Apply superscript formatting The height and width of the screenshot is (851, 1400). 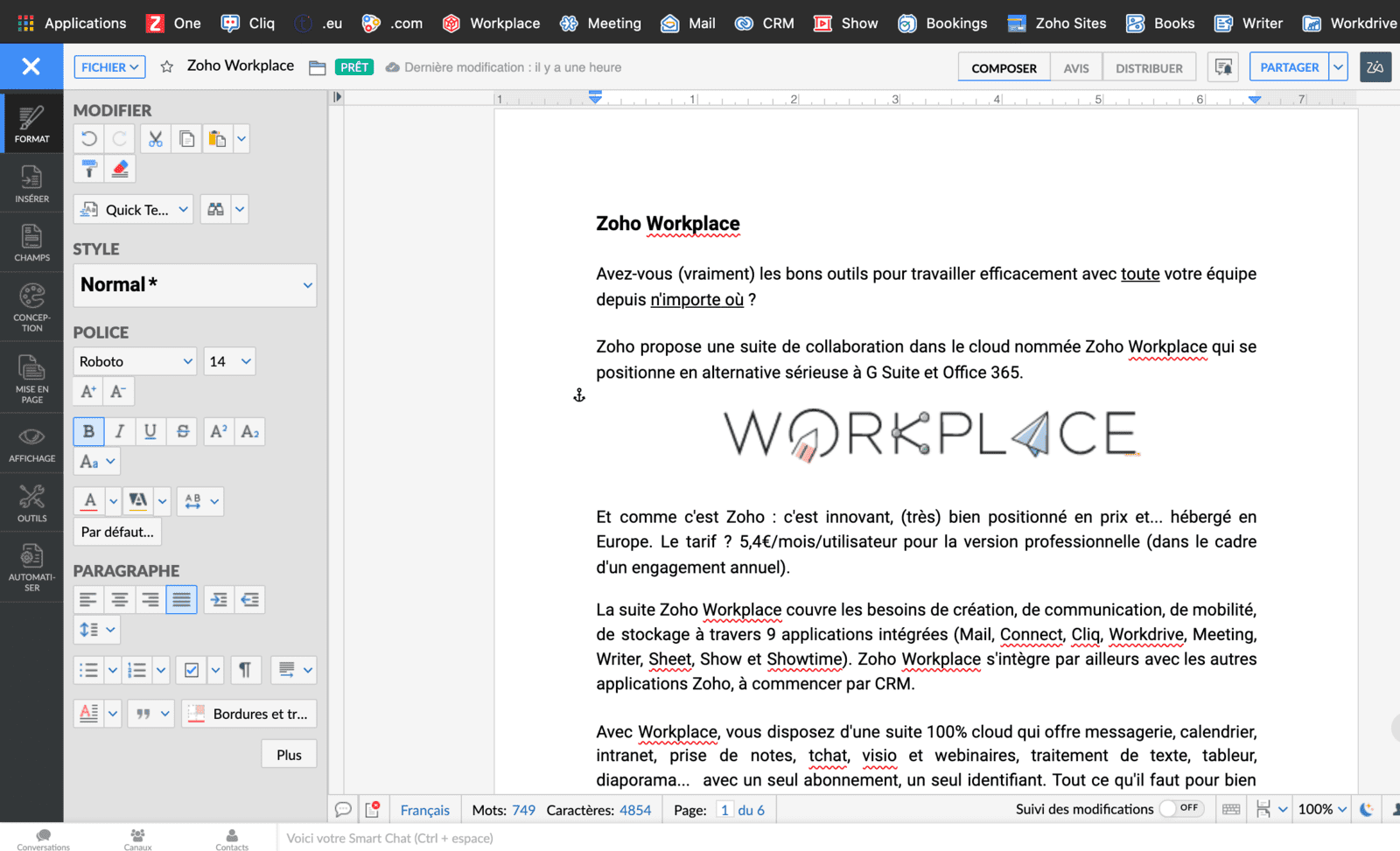219,431
